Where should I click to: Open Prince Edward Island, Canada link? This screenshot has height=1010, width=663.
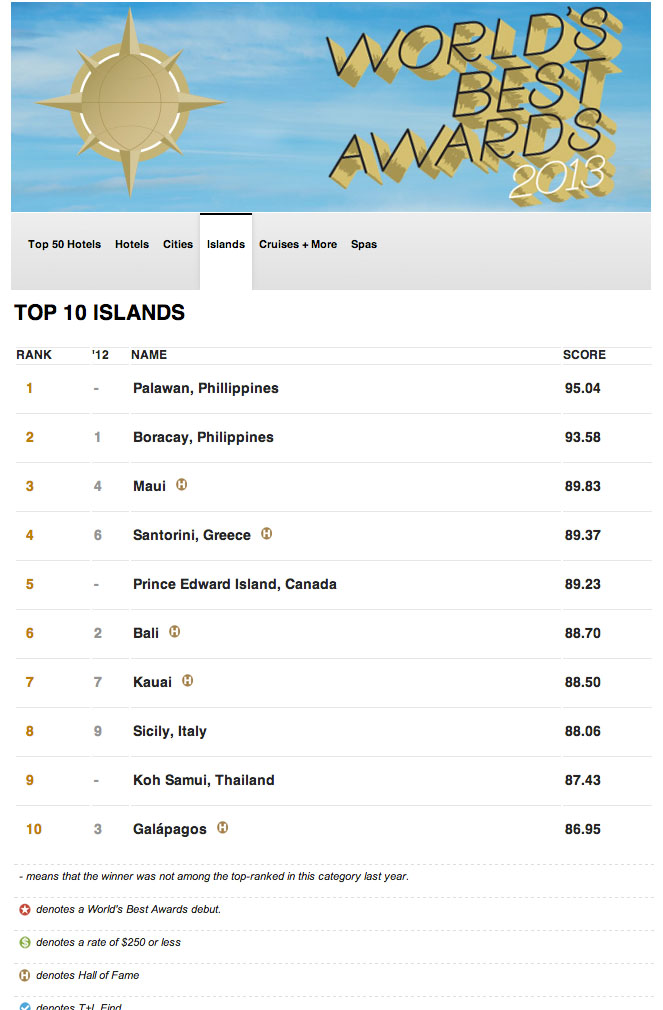tap(235, 584)
